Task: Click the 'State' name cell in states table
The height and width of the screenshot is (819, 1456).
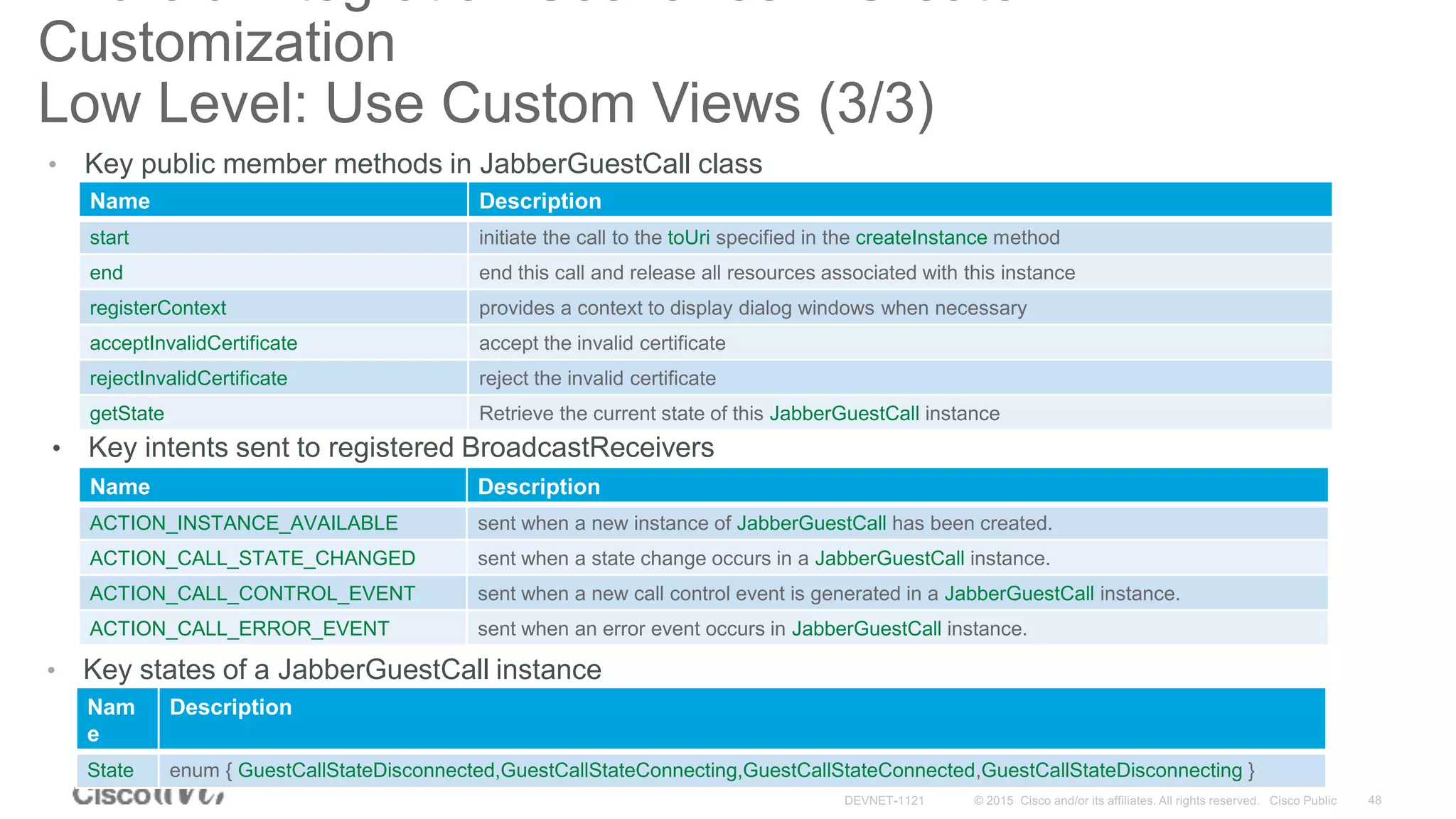Action: (x=117, y=771)
